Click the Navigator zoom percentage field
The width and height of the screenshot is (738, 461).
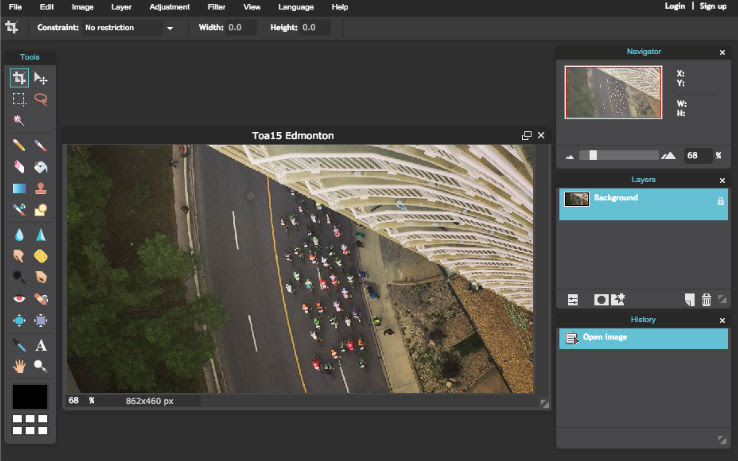698,155
